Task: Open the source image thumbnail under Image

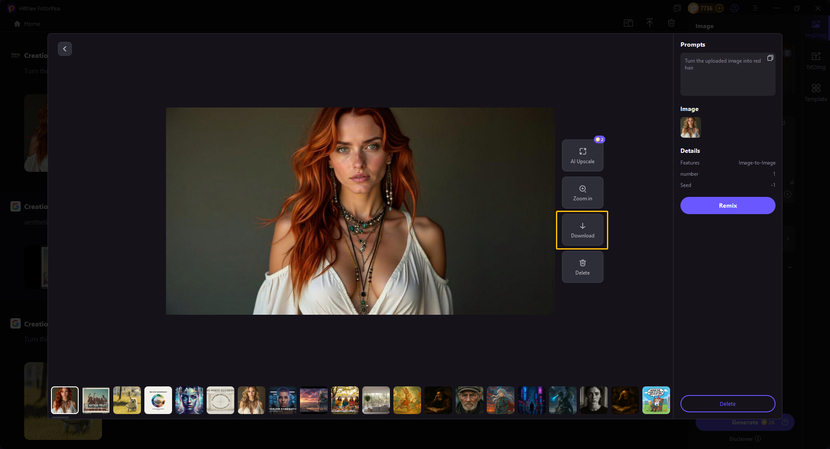Action: click(x=690, y=127)
